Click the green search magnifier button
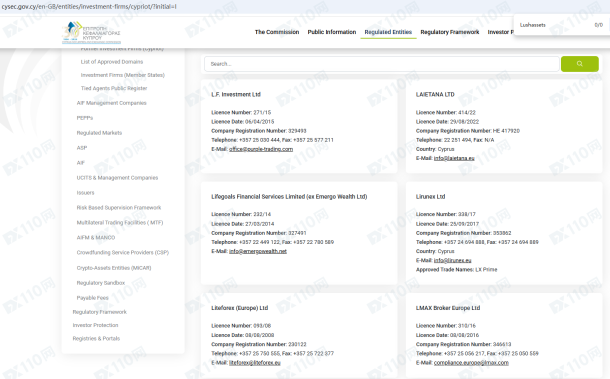The width and height of the screenshot is (610, 379). pyautogui.click(x=580, y=64)
